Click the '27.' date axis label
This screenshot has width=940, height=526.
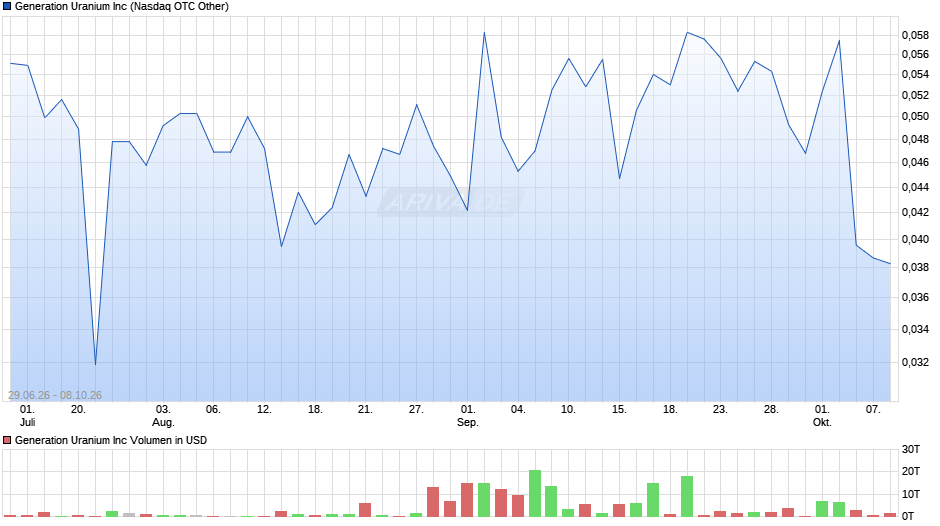click(x=416, y=410)
